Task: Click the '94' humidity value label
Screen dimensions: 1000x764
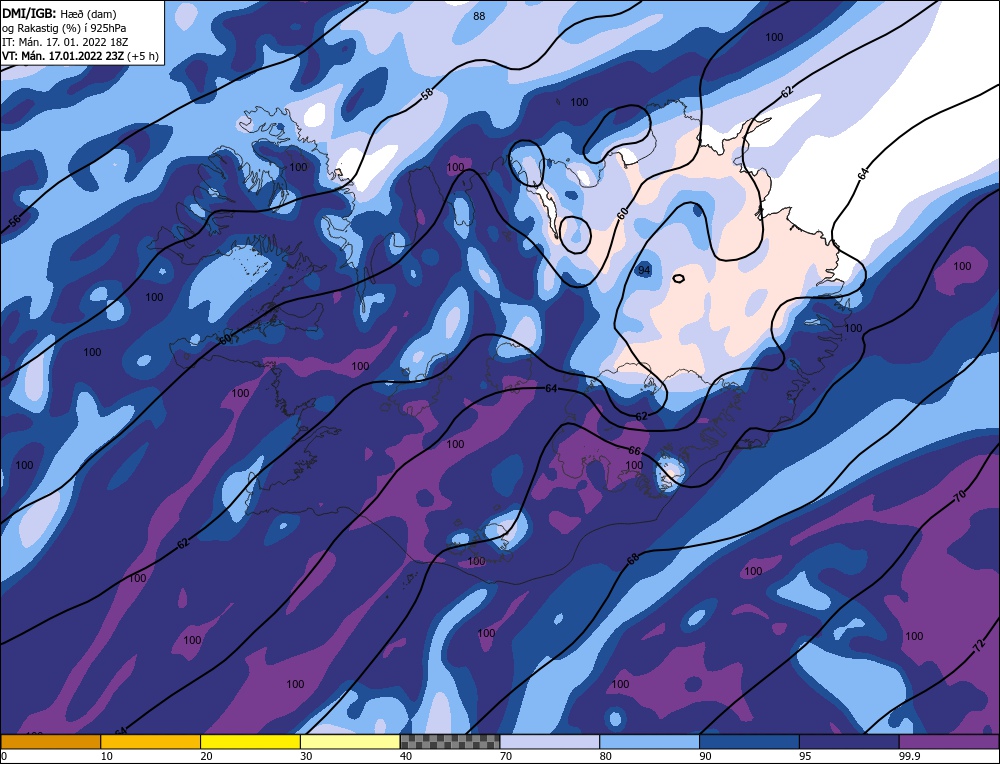Action: point(644,270)
